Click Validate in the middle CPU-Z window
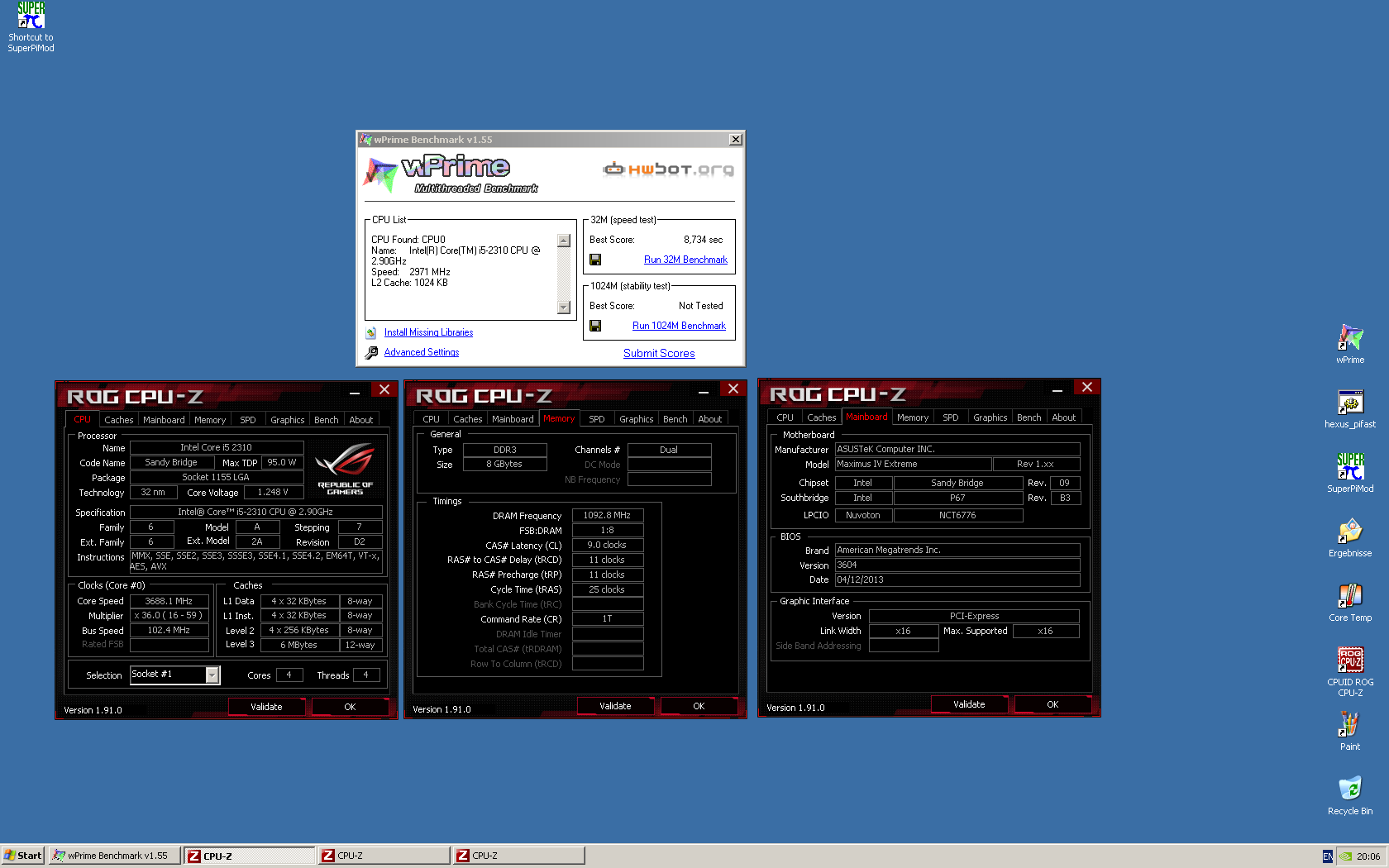 (x=615, y=706)
